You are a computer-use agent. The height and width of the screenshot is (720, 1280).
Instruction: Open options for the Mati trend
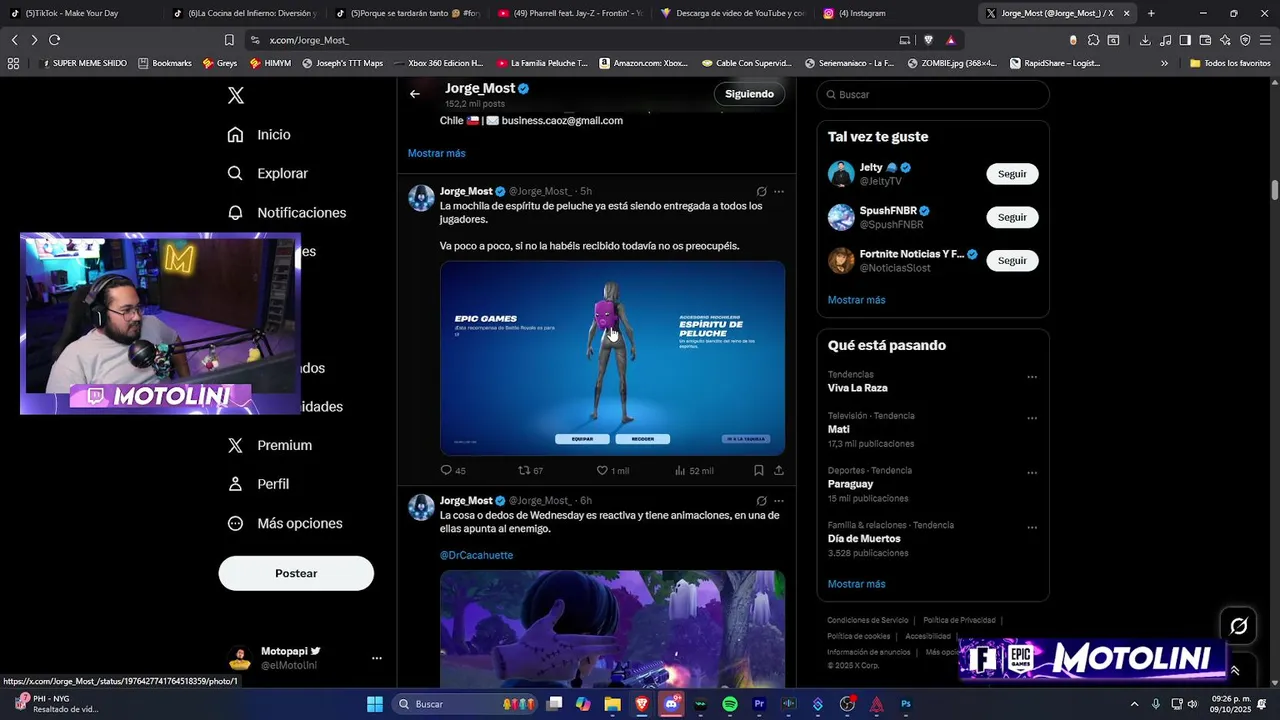[x=1032, y=418]
